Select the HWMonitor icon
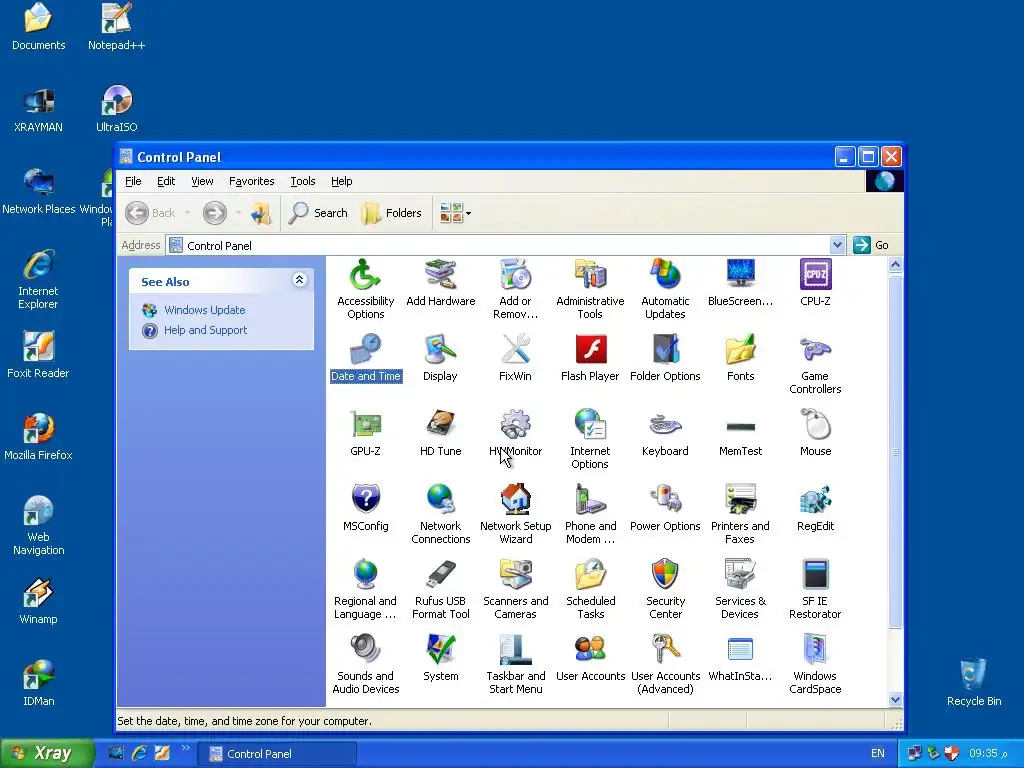This screenshot has height=768, width=1024. click(x=515, y=432)
